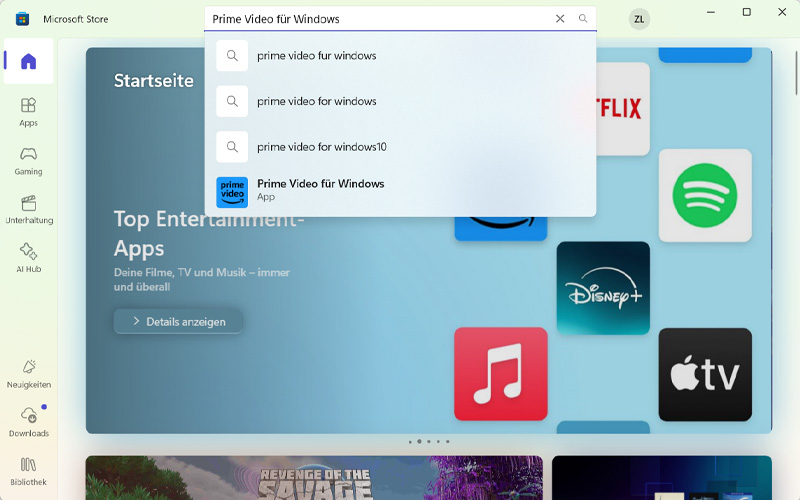This screenshot has width=800, height=500.
Task: Minimize the Microsoft Store window
Action: (x=711, y=12)
